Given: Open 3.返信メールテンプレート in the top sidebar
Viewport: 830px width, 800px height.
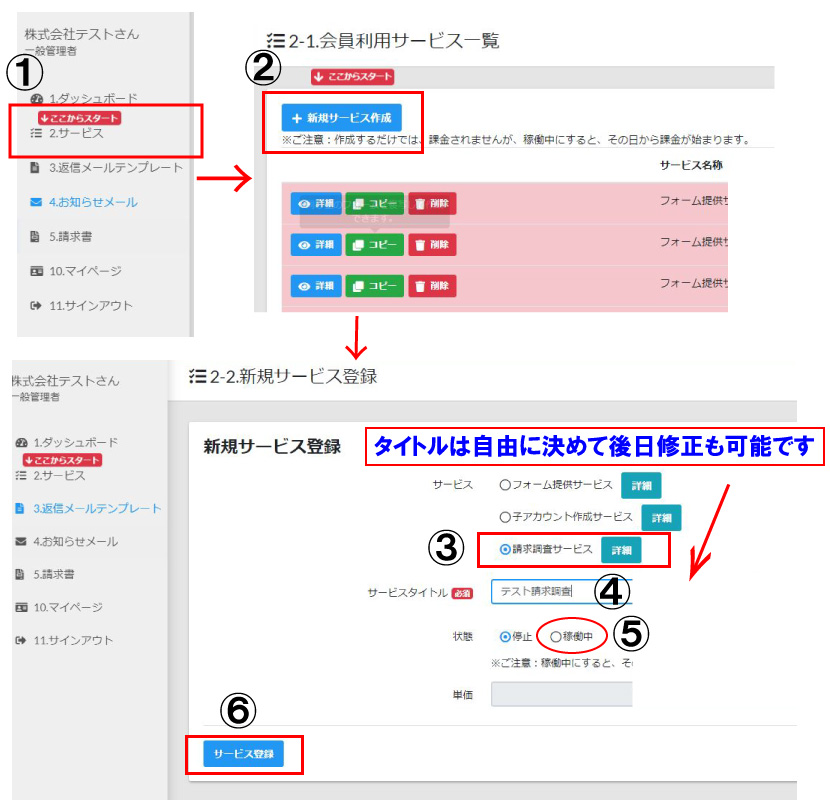Looking at the screenshot, I should click(x=115, y=168).
